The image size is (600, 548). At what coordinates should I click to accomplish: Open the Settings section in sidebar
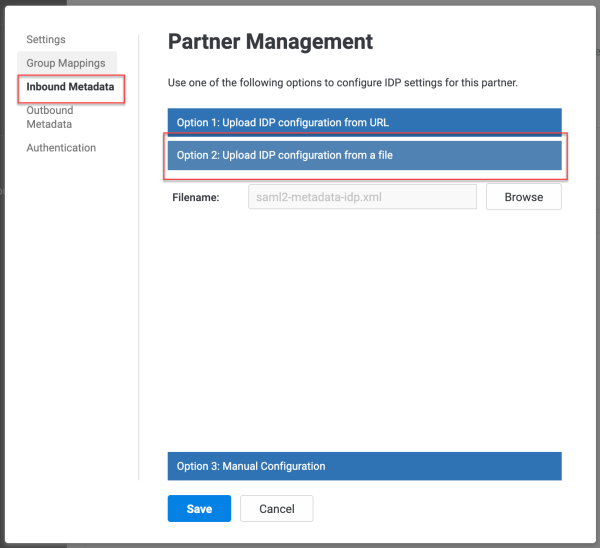point(46,39)
